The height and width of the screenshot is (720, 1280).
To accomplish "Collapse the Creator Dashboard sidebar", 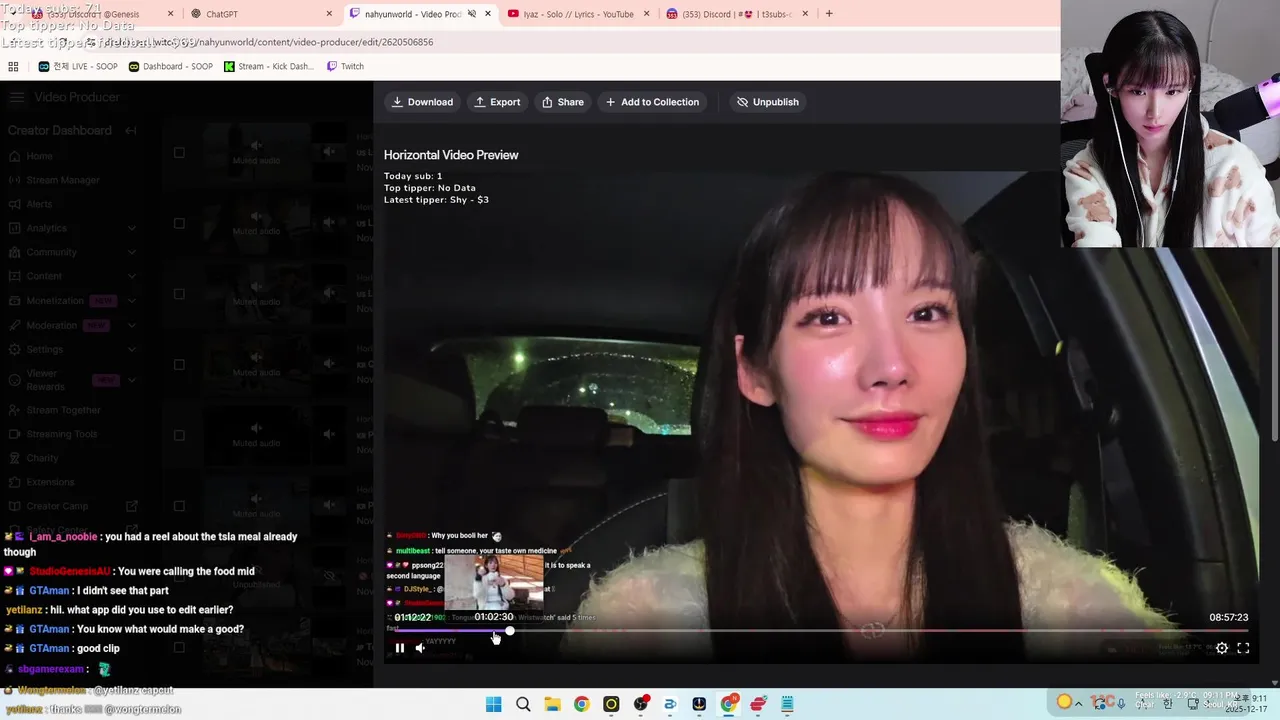I will (130, 131).
